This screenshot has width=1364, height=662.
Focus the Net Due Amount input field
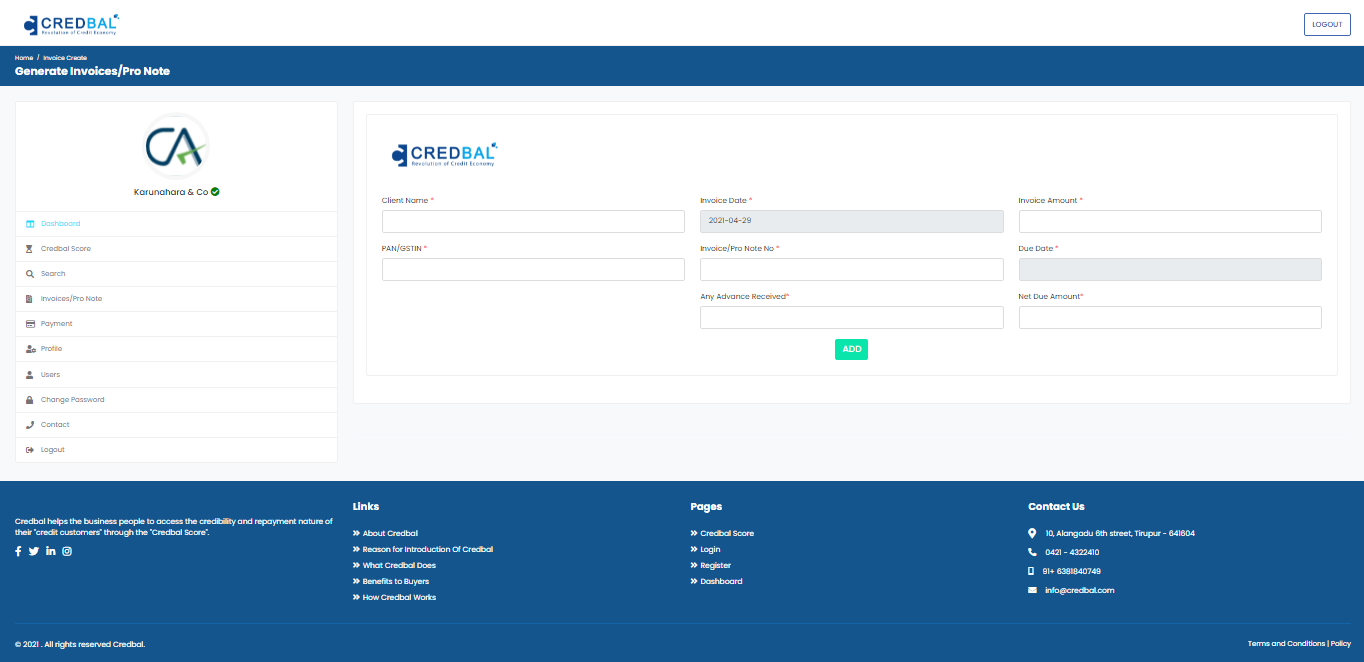click(x=1170, y=317)
